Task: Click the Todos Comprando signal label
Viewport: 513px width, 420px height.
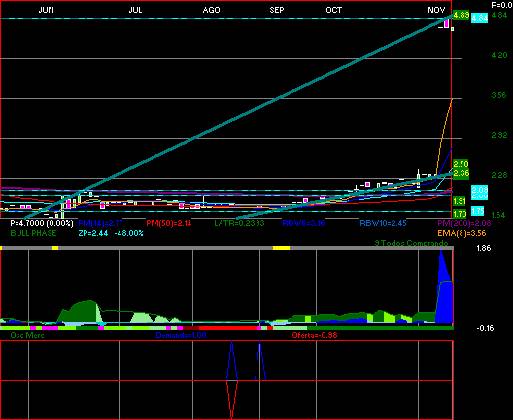Action: [411, 243]
